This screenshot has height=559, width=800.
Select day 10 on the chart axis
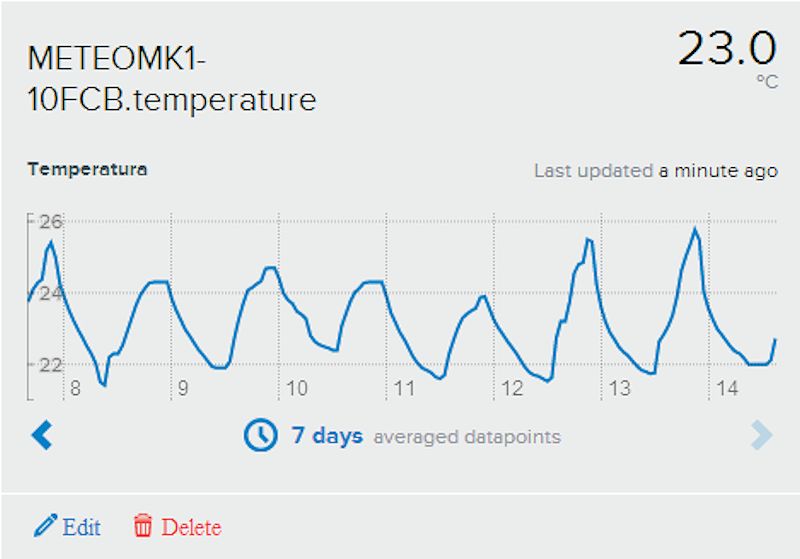pos(296,389)
